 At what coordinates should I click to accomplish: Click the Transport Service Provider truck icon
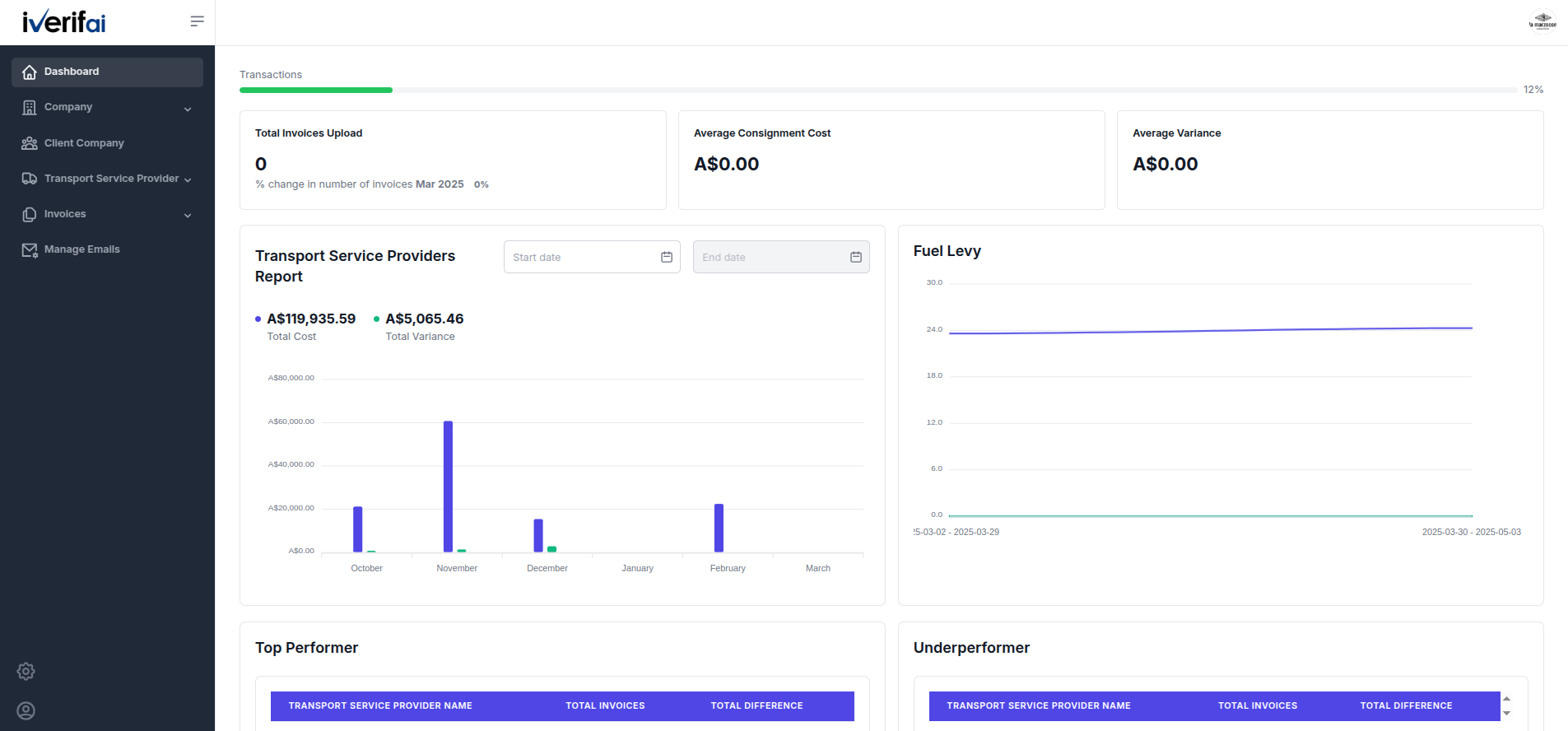coord(30,179)
